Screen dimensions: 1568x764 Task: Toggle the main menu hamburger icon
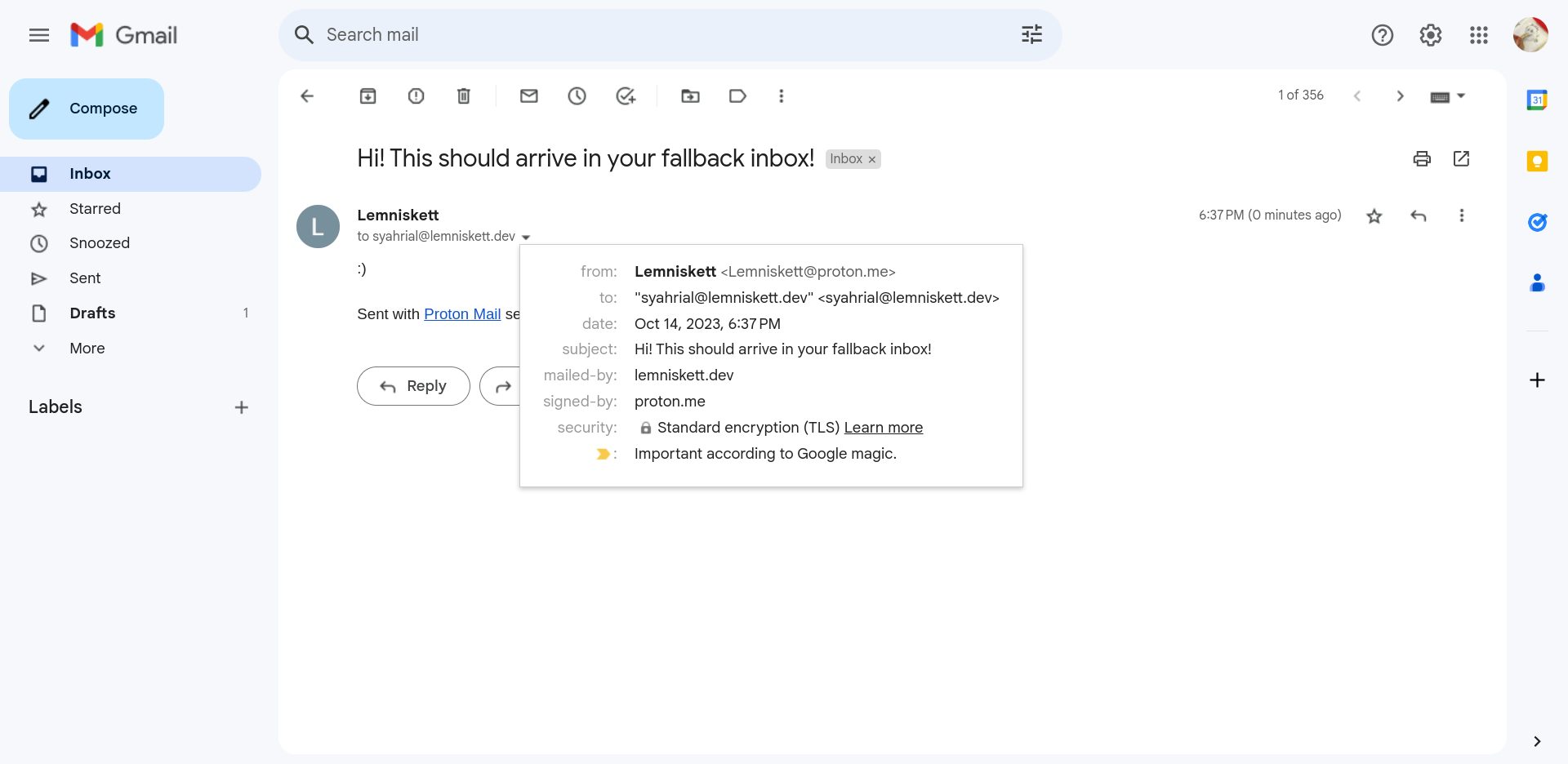(39, 35)
